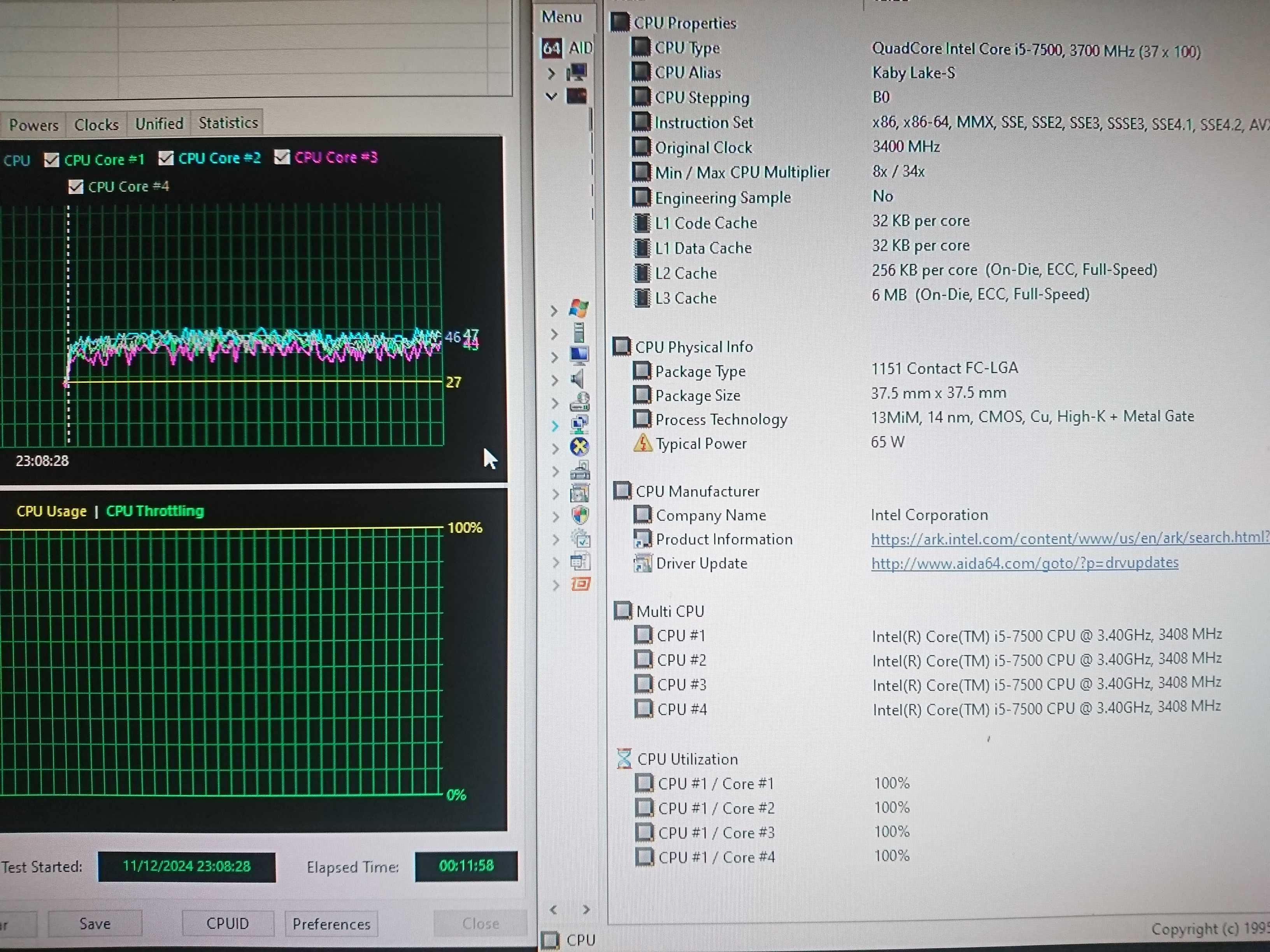This screenshot has width=1270, height=952.
Task: Select the Database icon in tree
Action: point(581,561)
